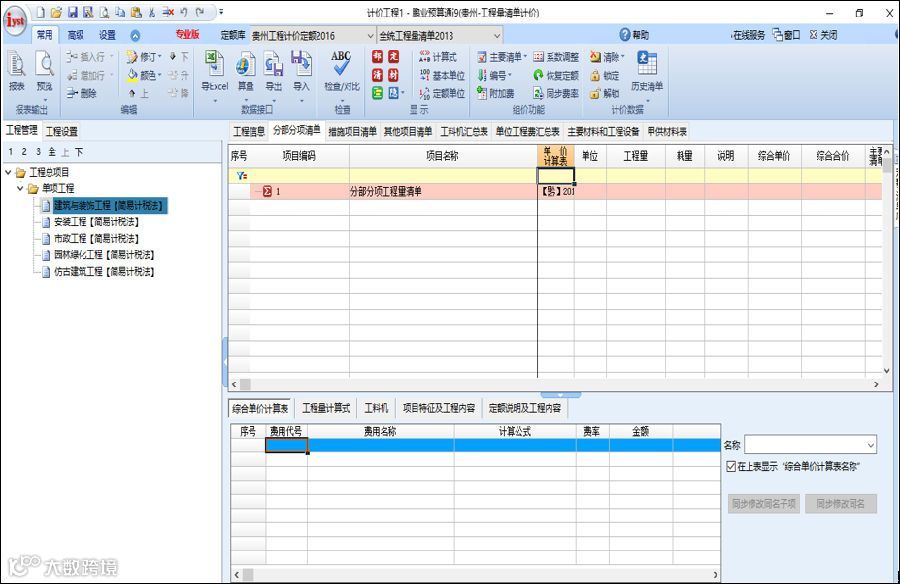900x584 pixels.
Task: Open the 工料机汇总表 tab
Action: (x=464, y=132)
